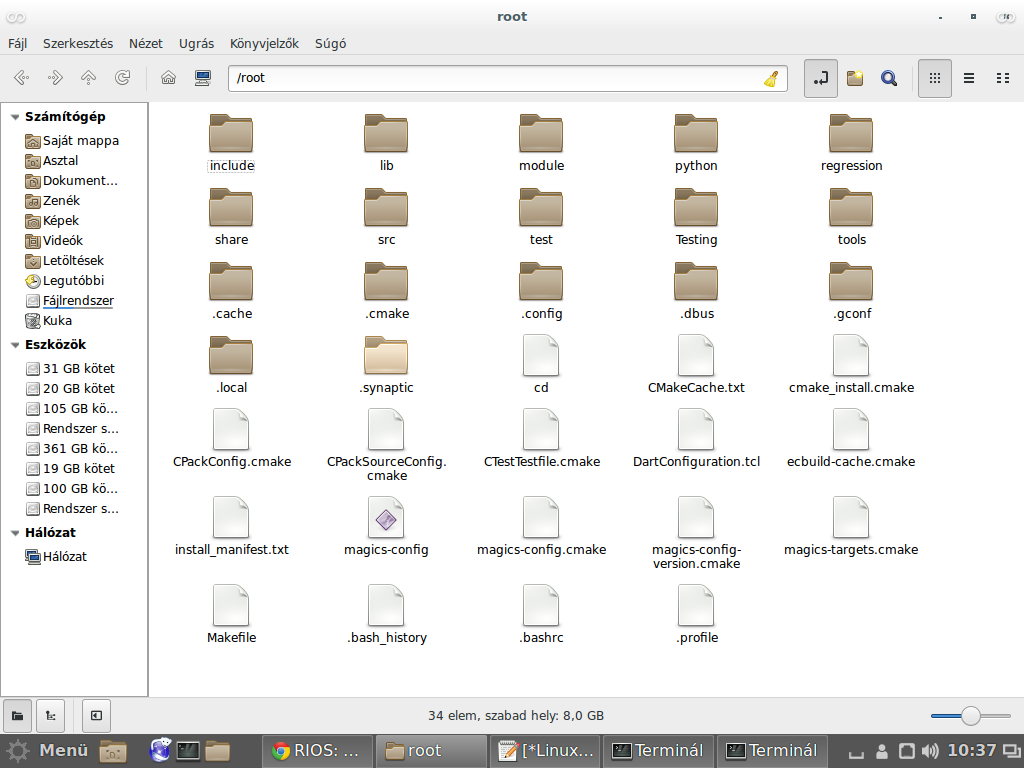Select the tools folder
1024x768 pixels.
point(851,217)
